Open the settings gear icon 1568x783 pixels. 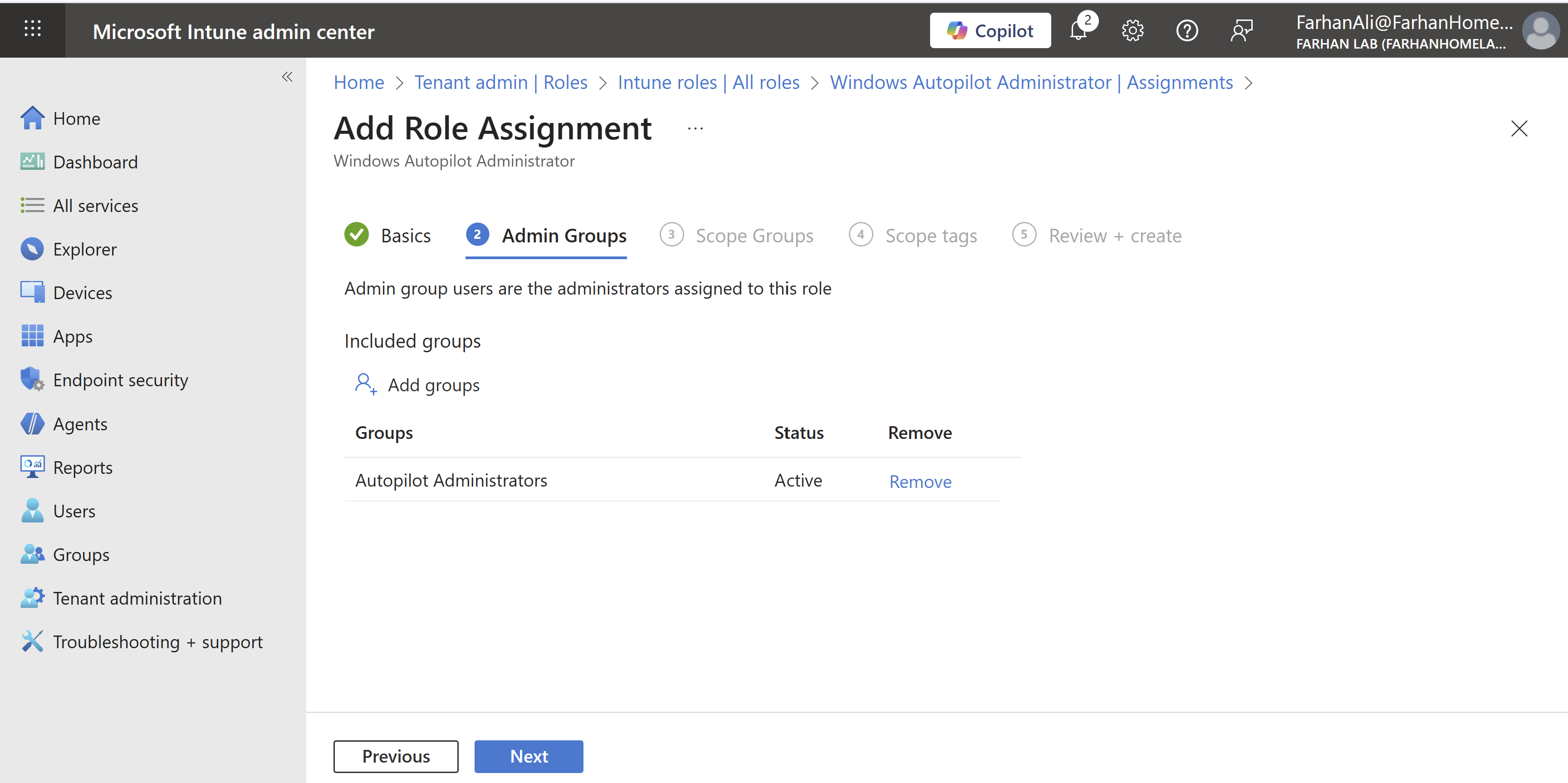1132,30
